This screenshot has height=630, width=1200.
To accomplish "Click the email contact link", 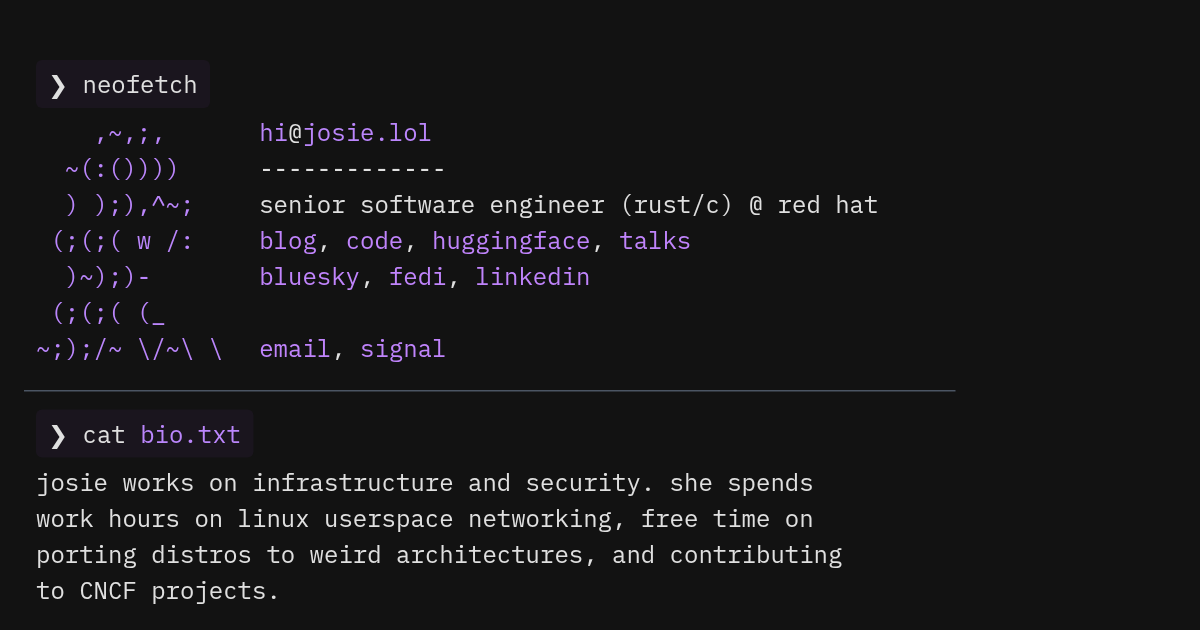I will (295, 349).
